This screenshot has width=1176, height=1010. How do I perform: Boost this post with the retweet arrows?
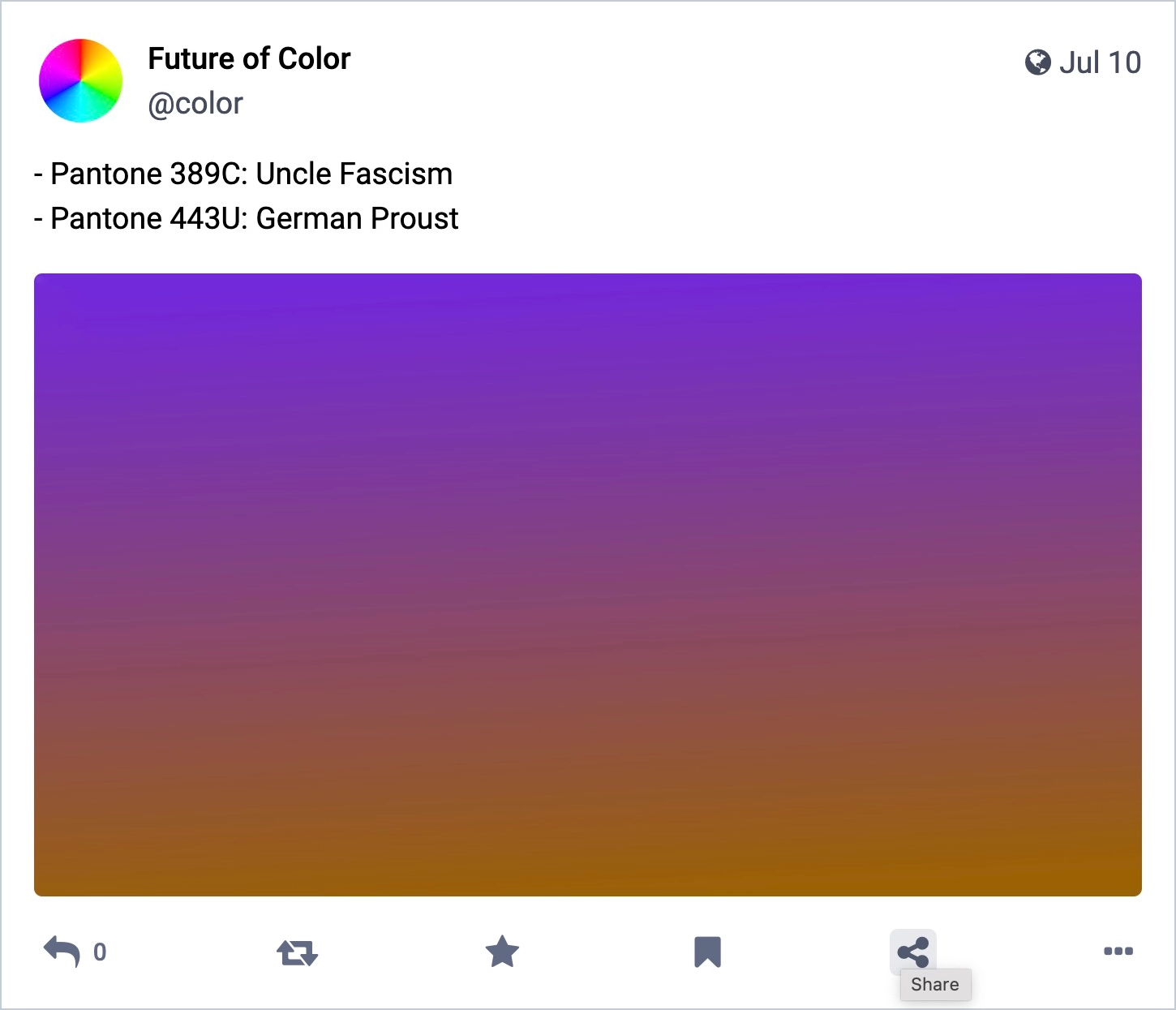point(297,952)
